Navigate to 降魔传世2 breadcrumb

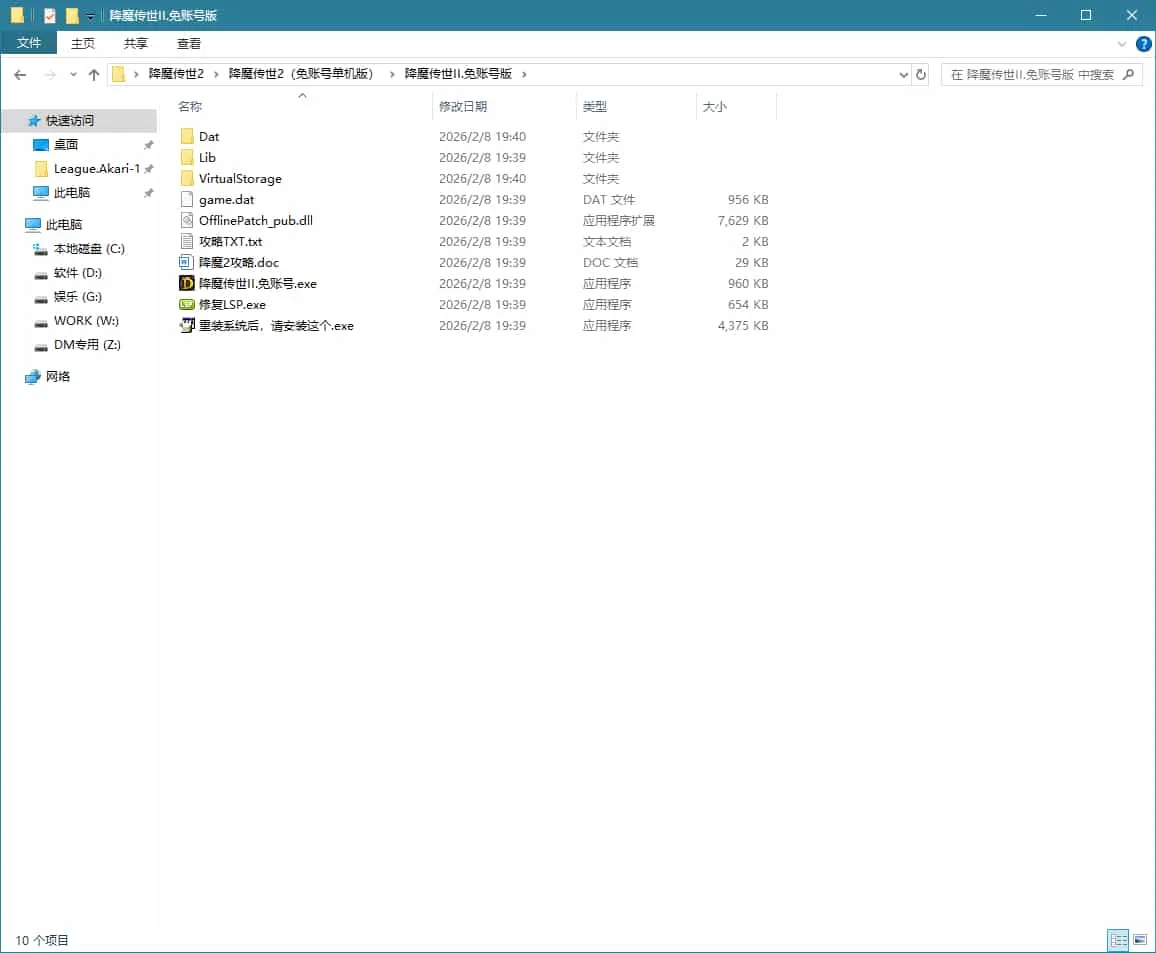point(176,74)
